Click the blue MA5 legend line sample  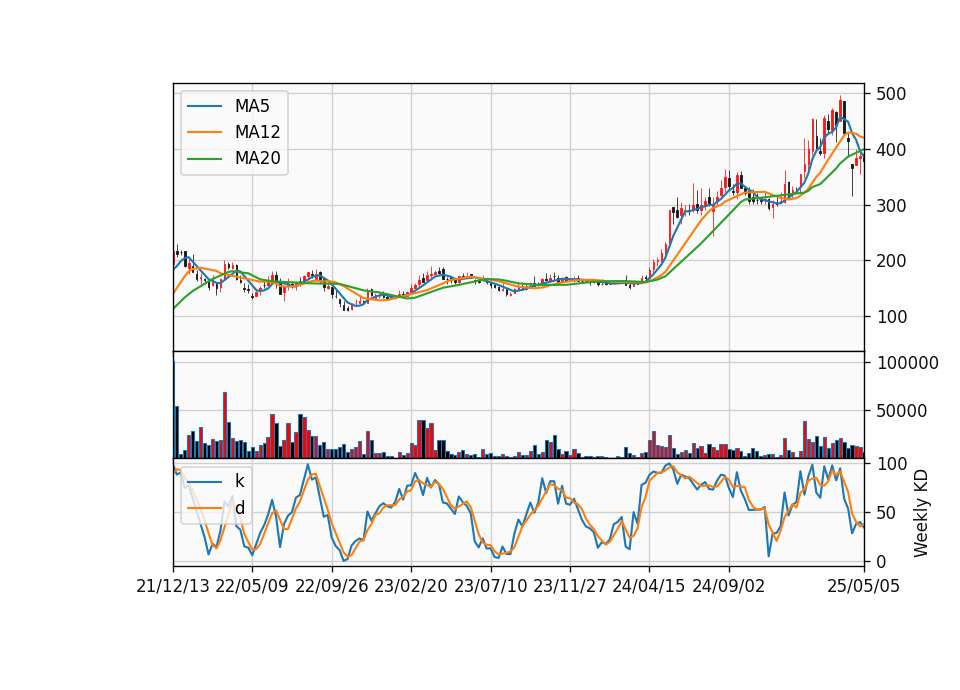click(x=204, y=106)
